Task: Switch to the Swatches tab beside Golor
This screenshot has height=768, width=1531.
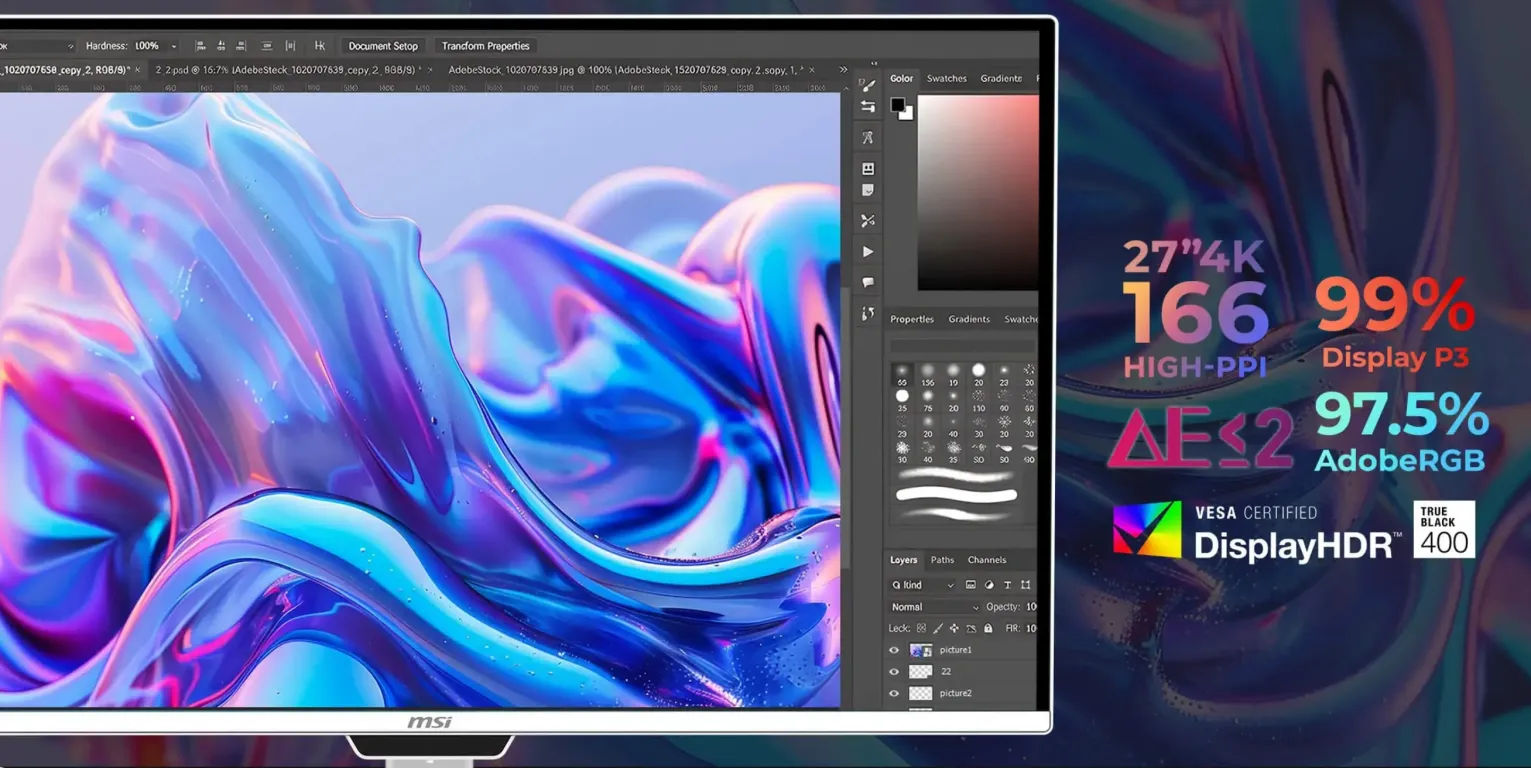Action: 946,78
